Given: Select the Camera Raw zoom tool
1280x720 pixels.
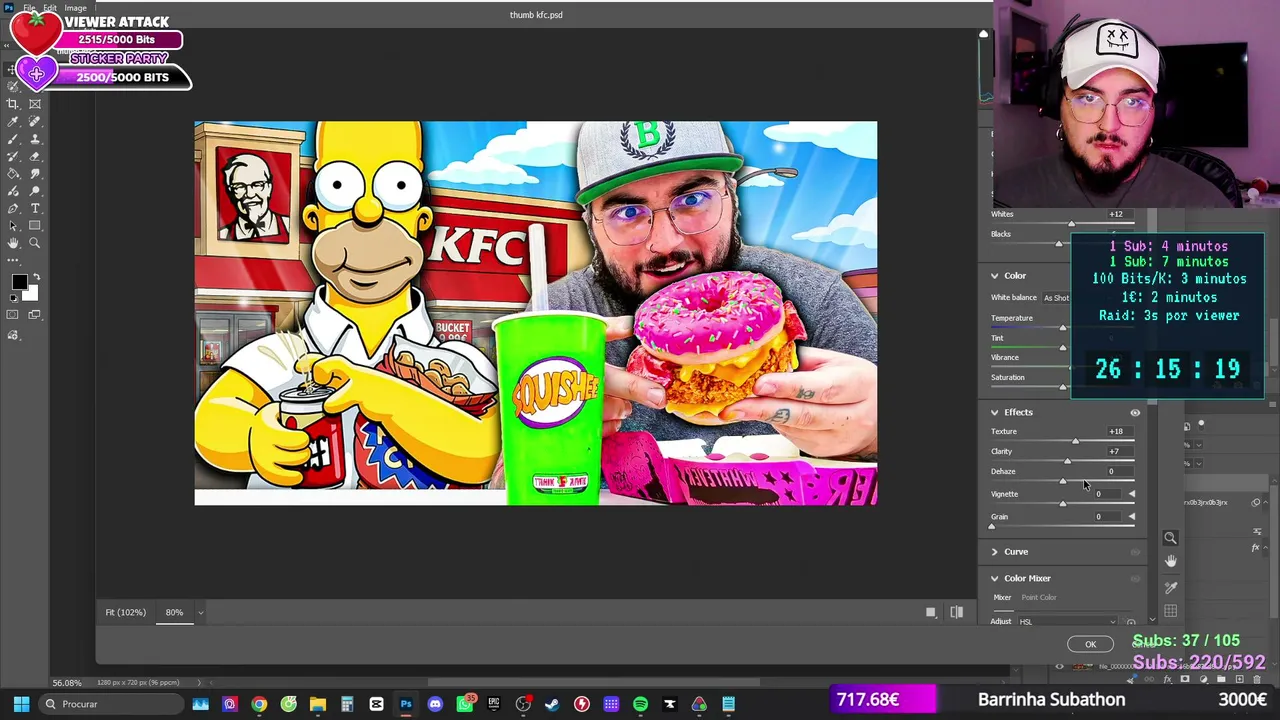Looking at the screenshot, I should pyautogui.click(x=1170, y=538).
